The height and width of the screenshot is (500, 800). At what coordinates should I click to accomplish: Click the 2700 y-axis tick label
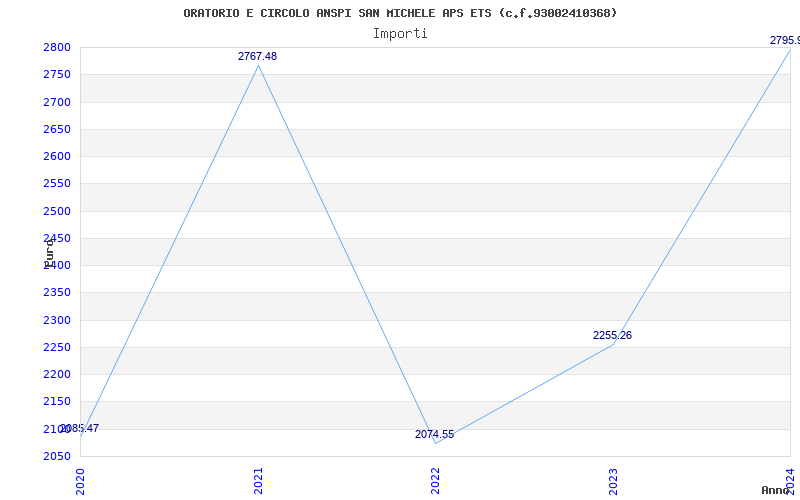(57, 103)
